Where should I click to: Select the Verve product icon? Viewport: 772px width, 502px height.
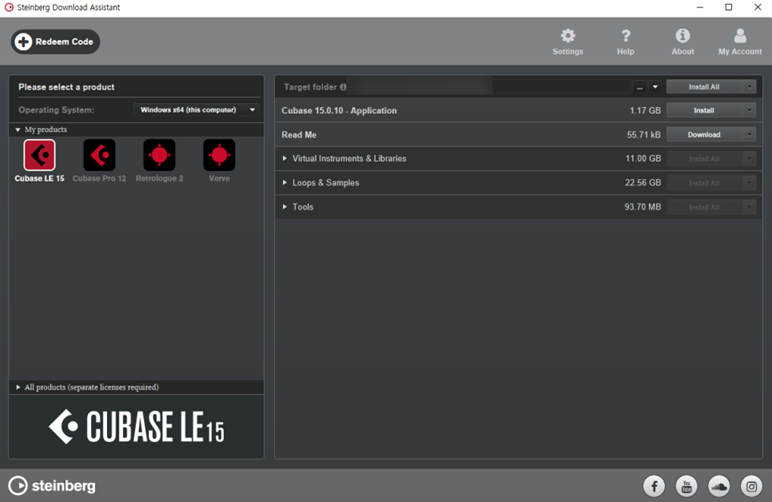point(219,155)
